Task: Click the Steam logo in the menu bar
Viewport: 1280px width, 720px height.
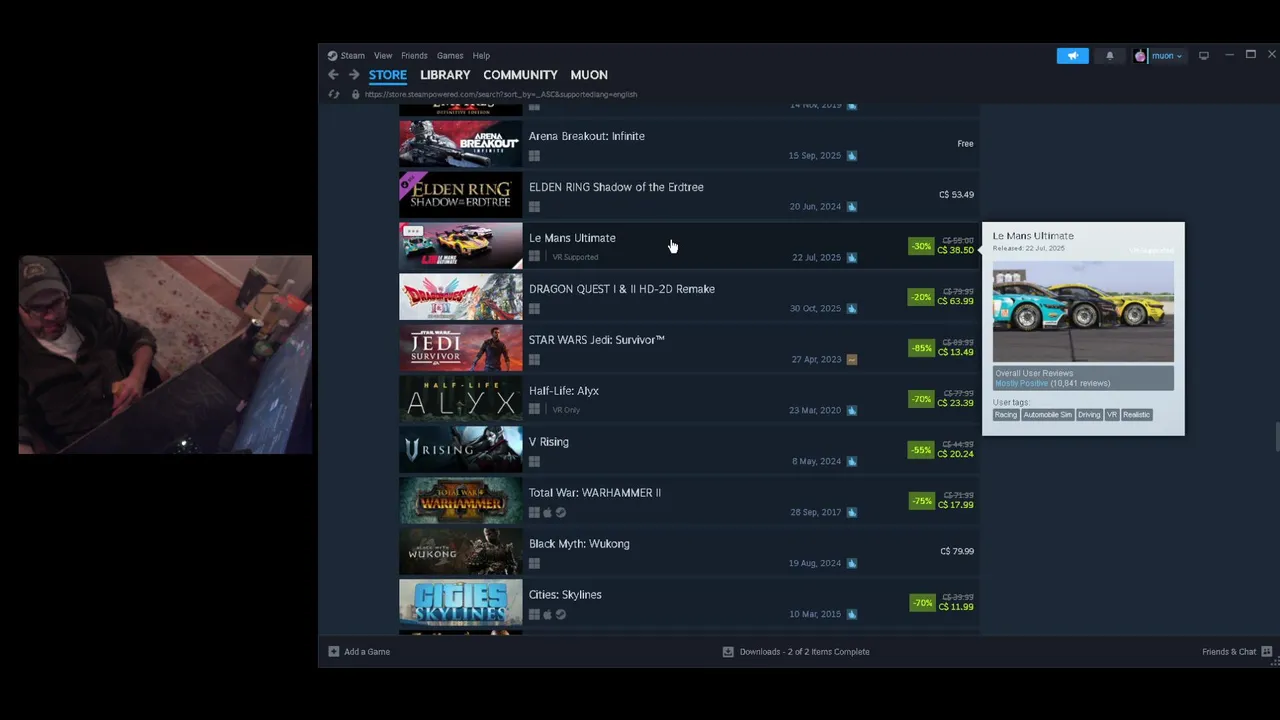Action: pos(332,56)
